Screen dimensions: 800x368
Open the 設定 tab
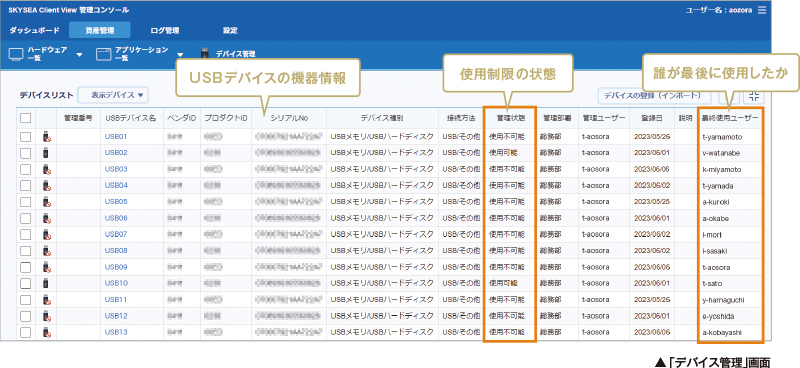230,31
